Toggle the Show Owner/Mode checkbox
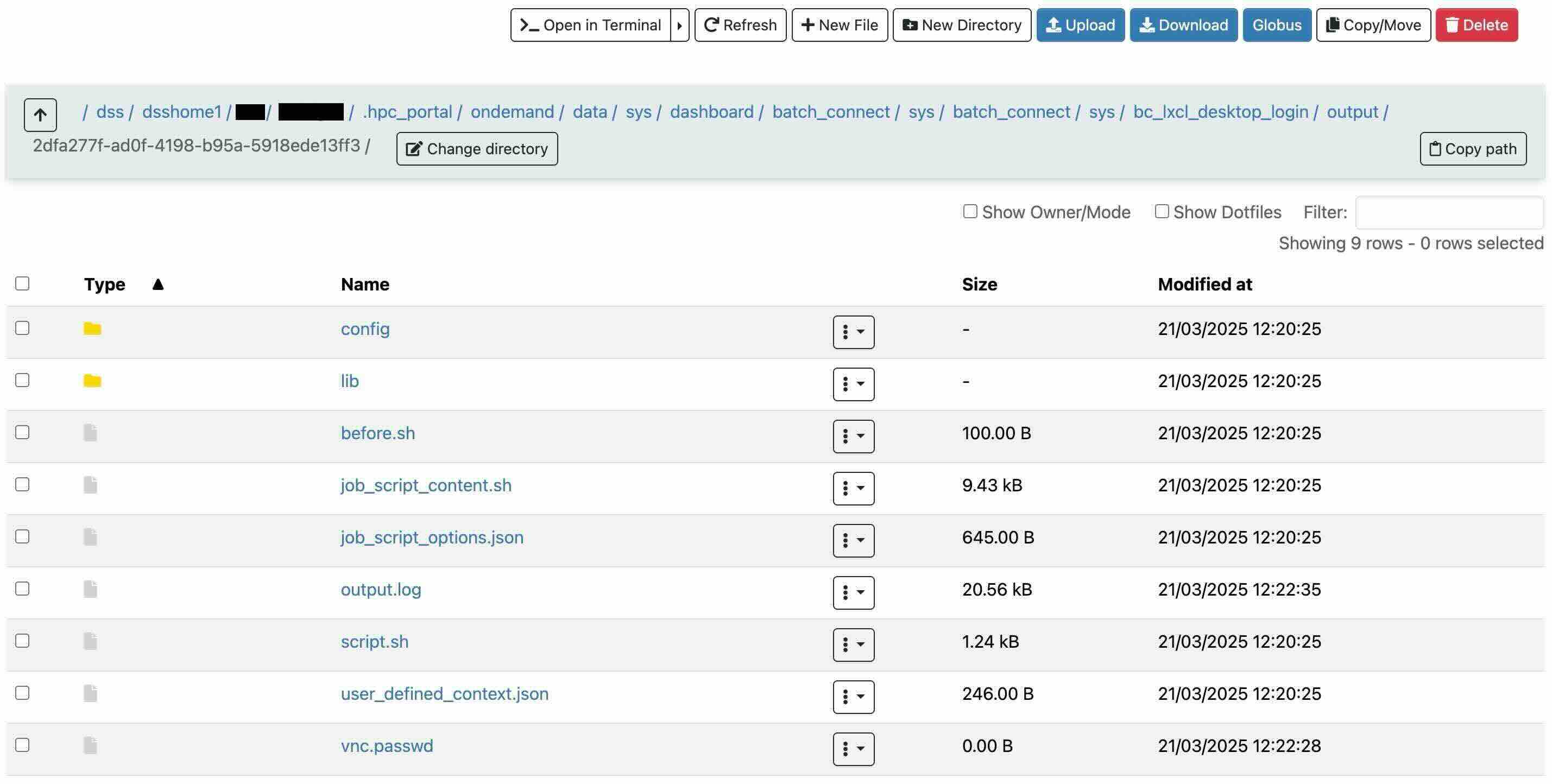The height and width of the screenshot is (784, 1552). click(970, 211)
